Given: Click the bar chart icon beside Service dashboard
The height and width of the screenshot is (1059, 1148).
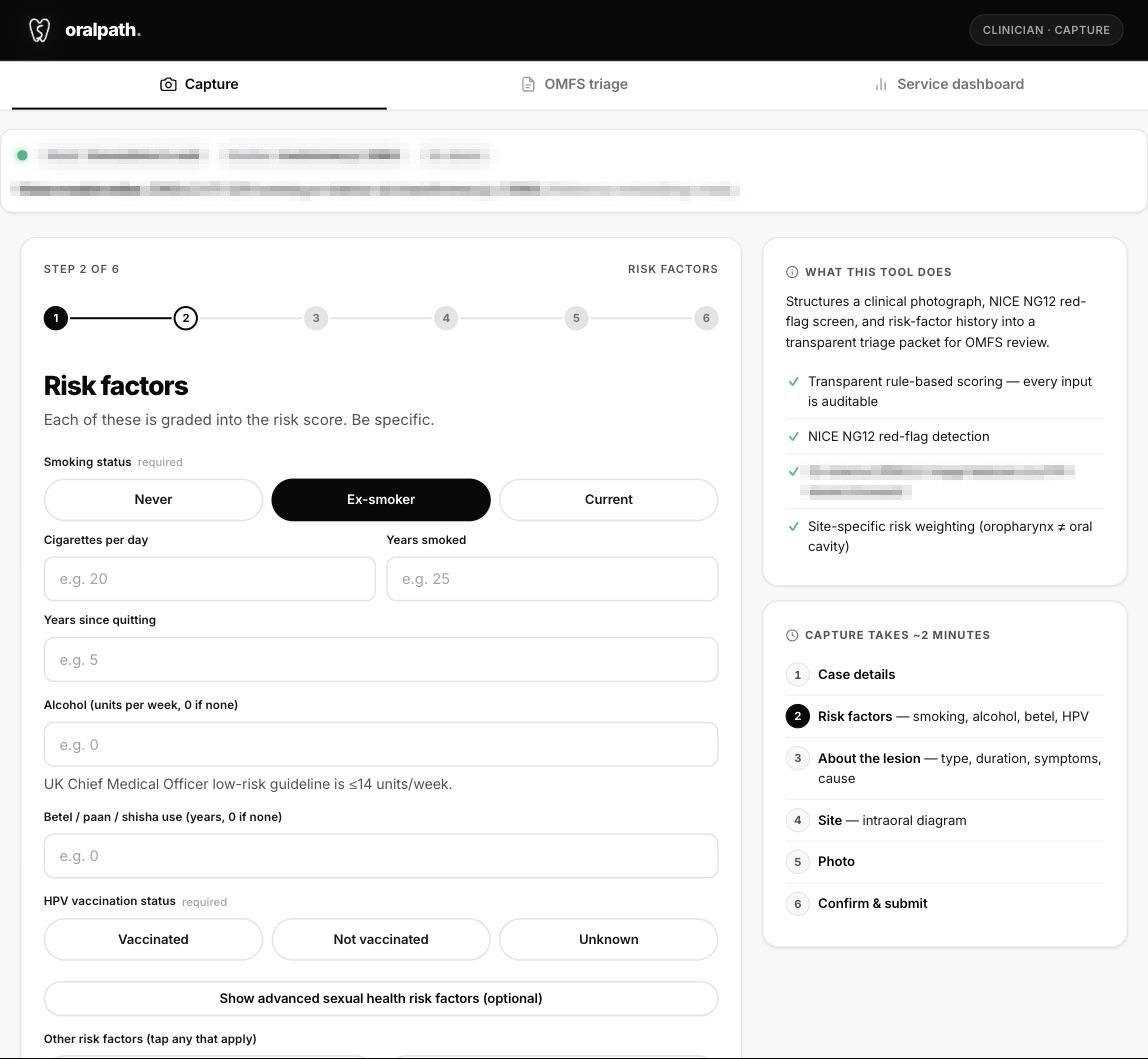Looking at the screenshot, I should [881, 84].
